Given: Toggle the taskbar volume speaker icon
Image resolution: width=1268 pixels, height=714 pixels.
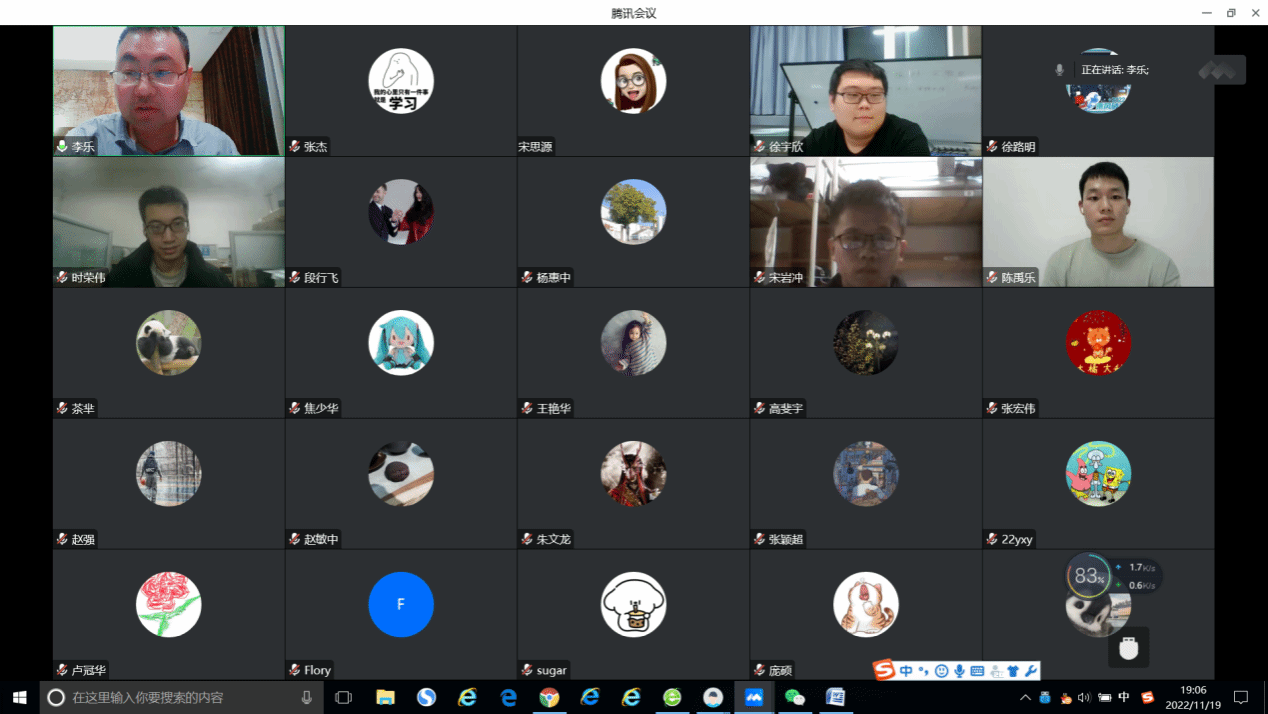Looking at the screenshot, I should click(x=1084, y=697).
